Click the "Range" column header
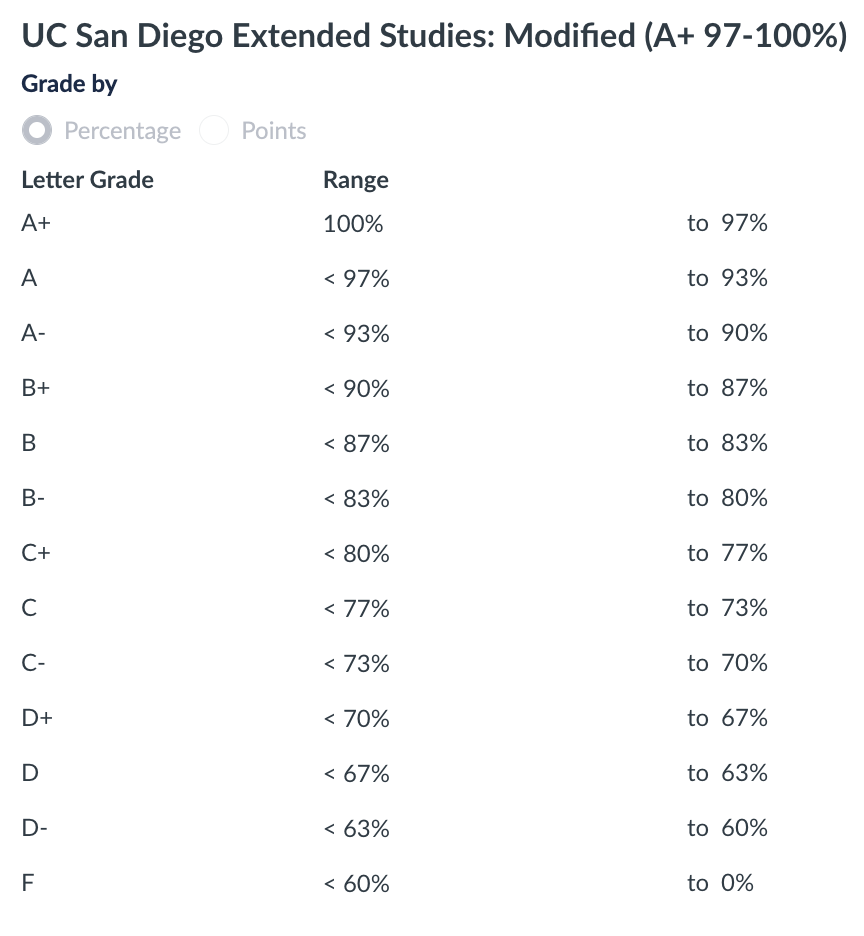This screenshot has width=864, height=936. tap(356, 180)
